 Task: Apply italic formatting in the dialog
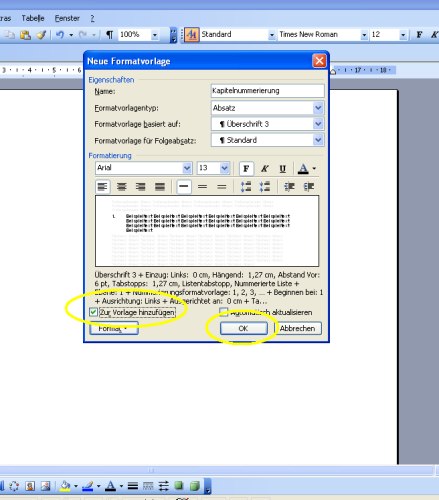pyautogui.click(x=265, y=168)
